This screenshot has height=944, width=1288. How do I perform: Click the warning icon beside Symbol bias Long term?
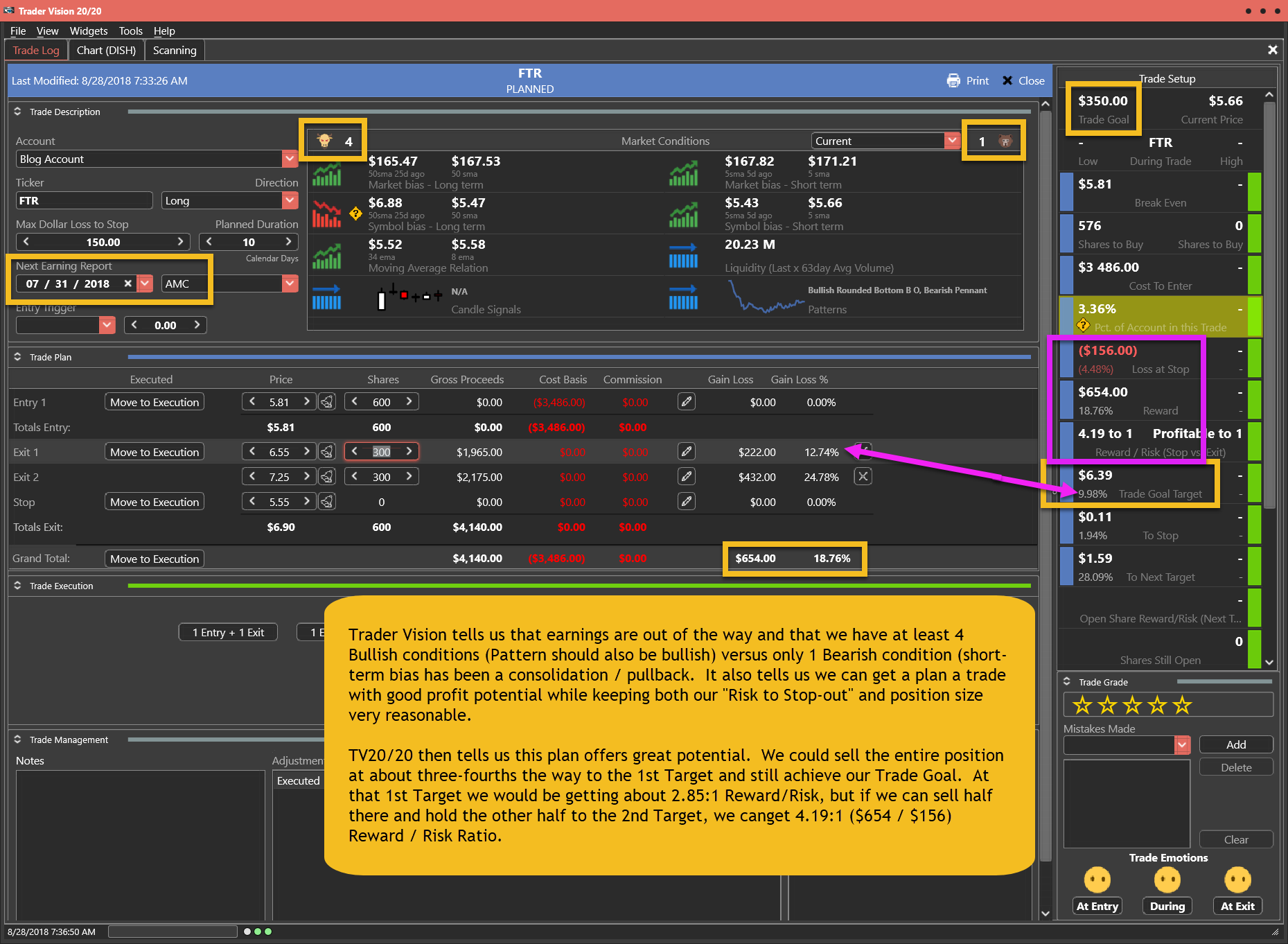coord(355,213)
